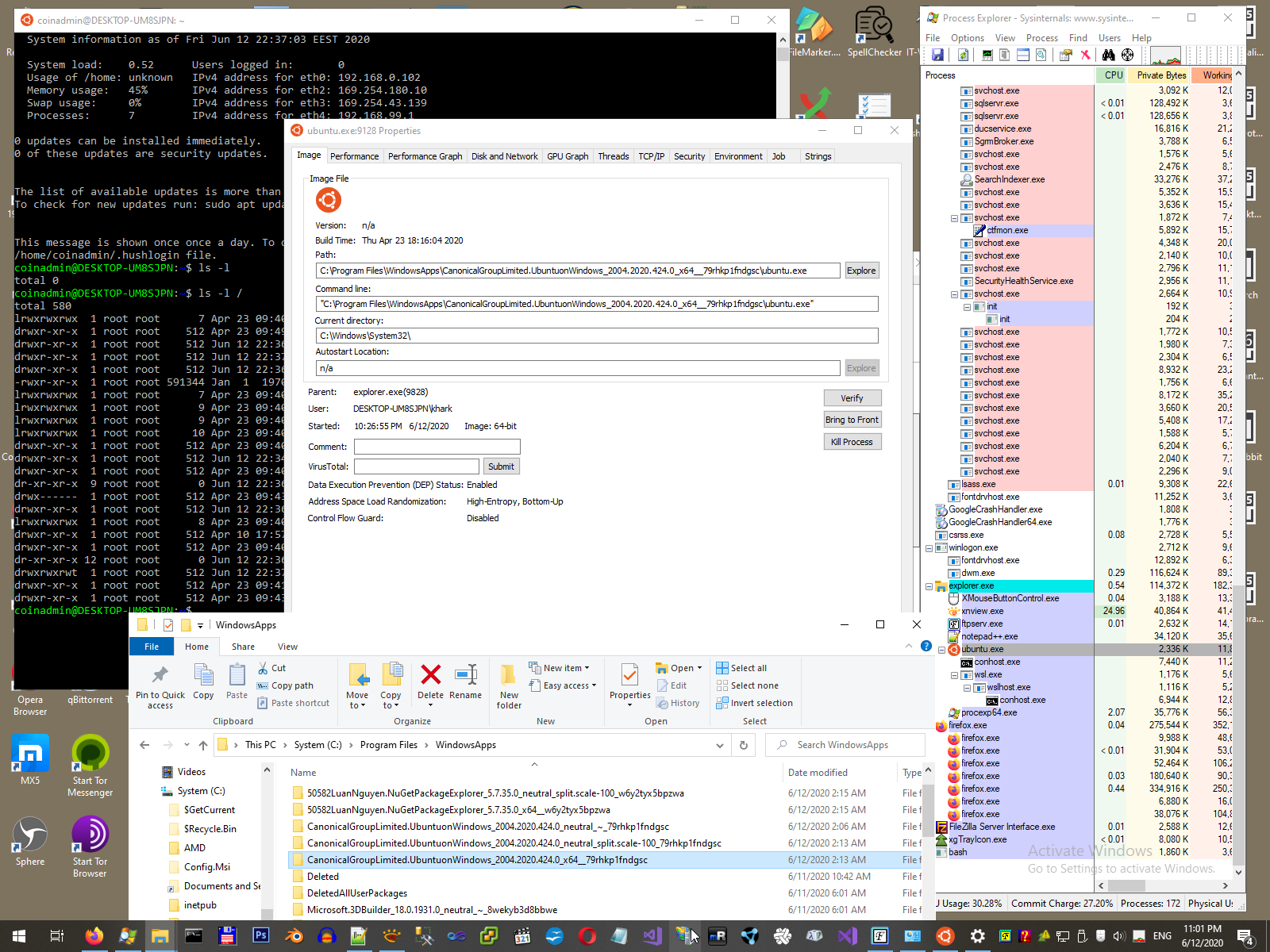Viewport: 1270px width, 952px height.
Task: Switch to the Share ribbon tab
Action: coord(243,647)
